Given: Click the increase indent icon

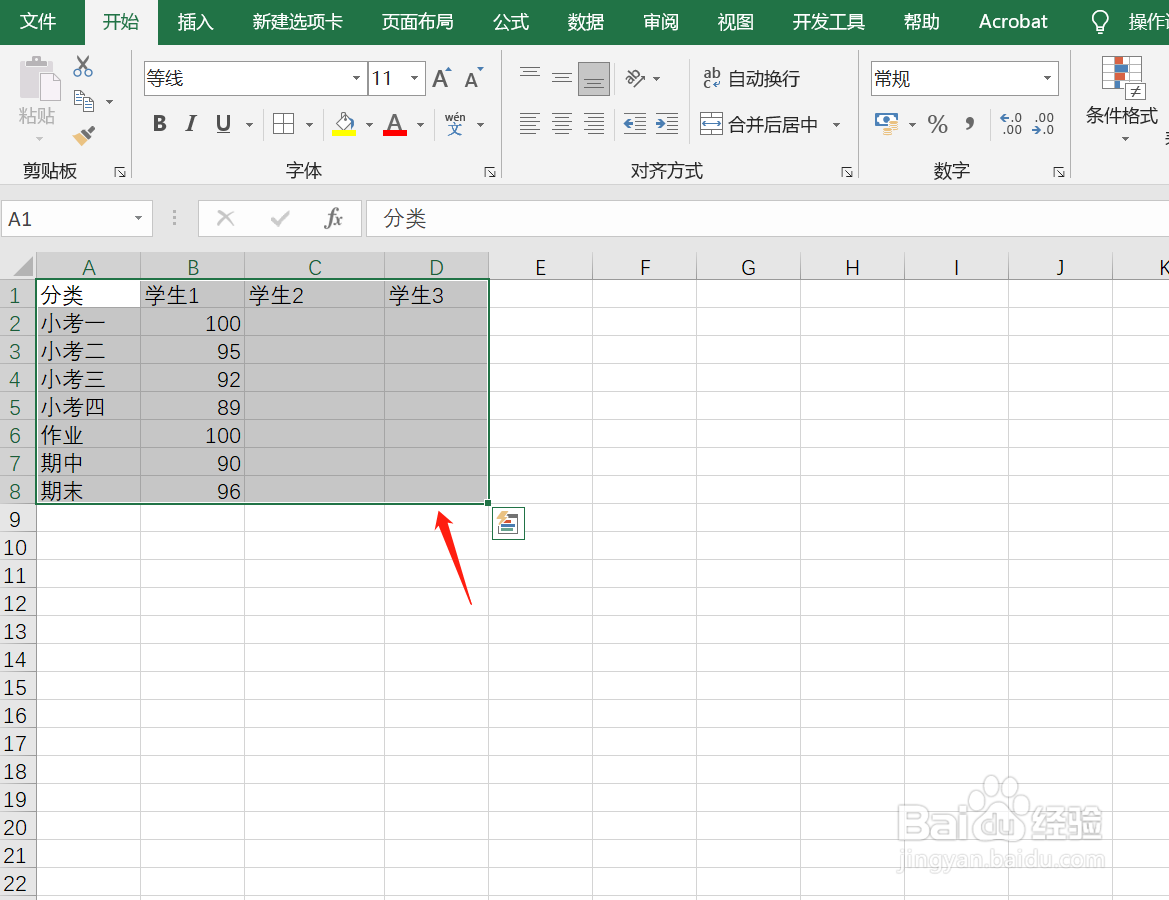Looking at the screenshot, I should pos(667,124).
